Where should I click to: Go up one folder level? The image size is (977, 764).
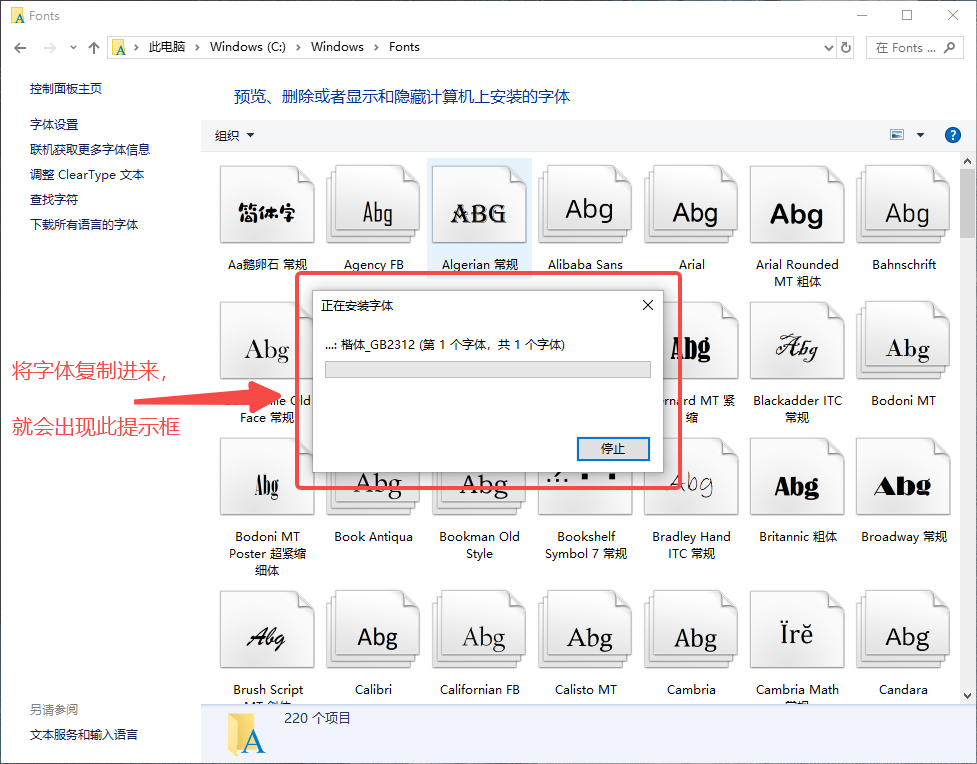tap(94, 47)
